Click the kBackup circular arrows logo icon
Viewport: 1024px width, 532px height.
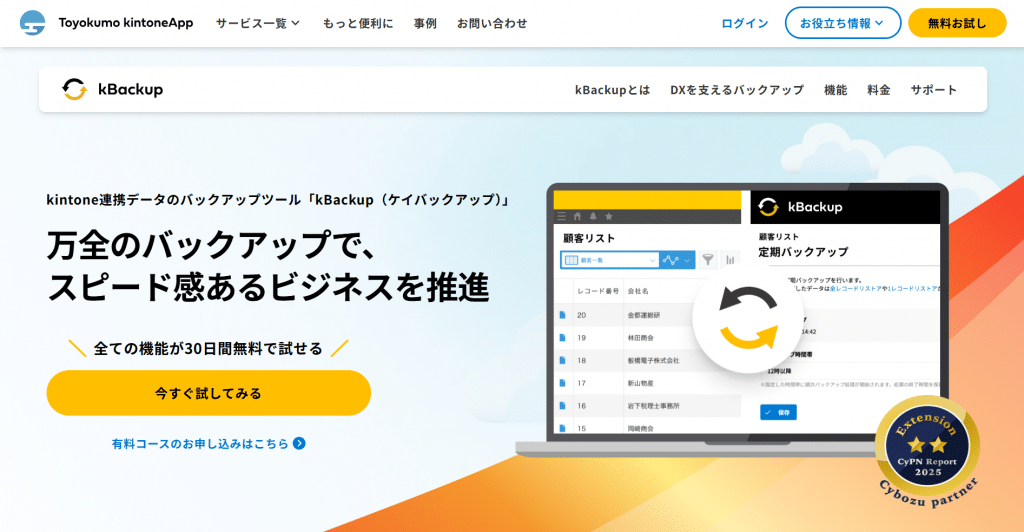74,89
